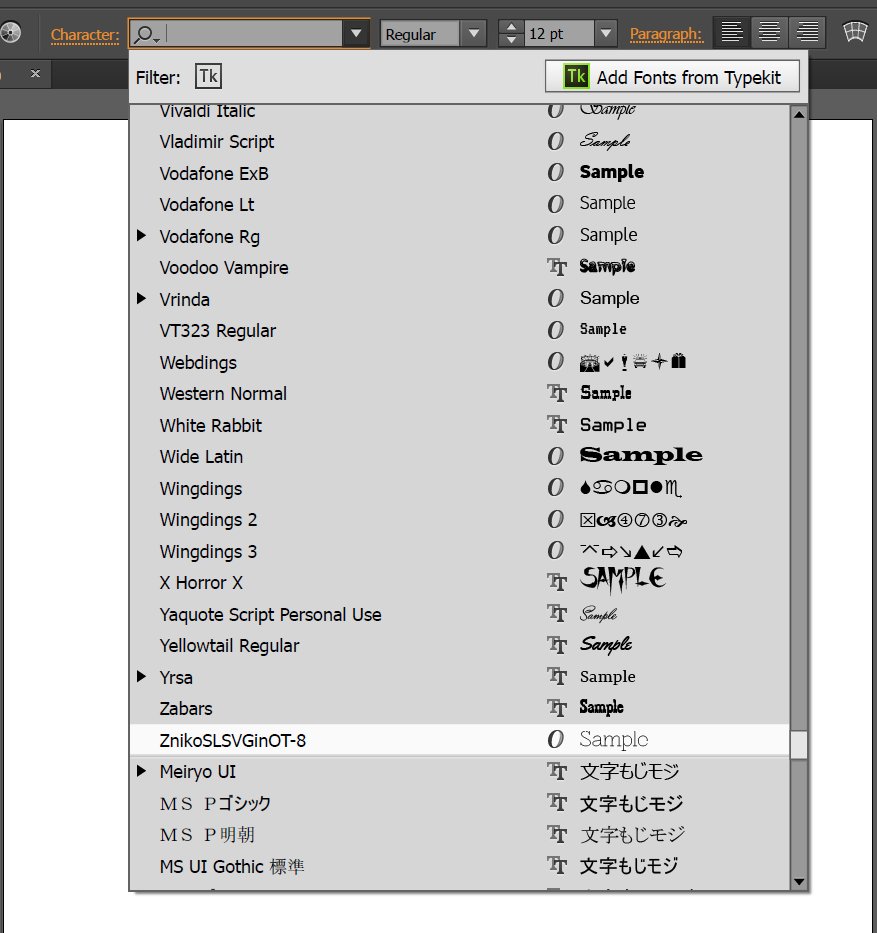Select Wingdings font

(459, 489)
